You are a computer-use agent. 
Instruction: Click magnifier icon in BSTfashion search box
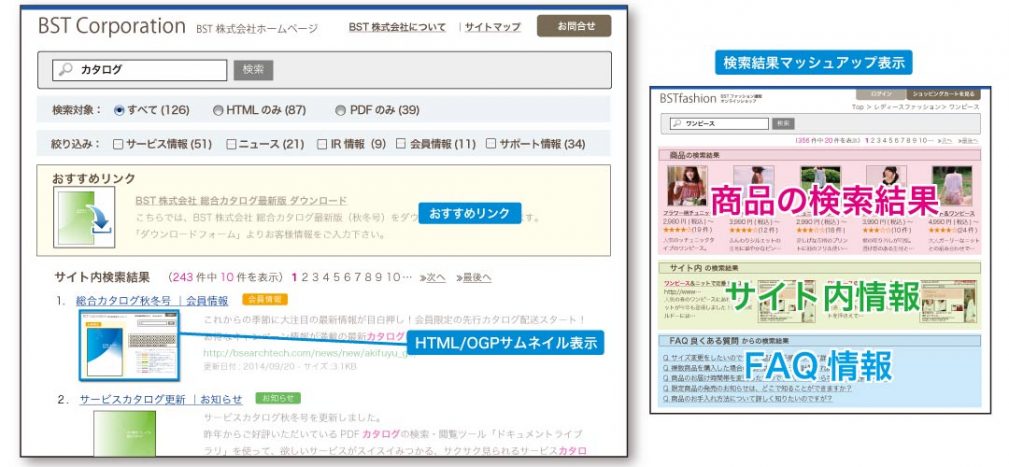[x=676, y=124]
